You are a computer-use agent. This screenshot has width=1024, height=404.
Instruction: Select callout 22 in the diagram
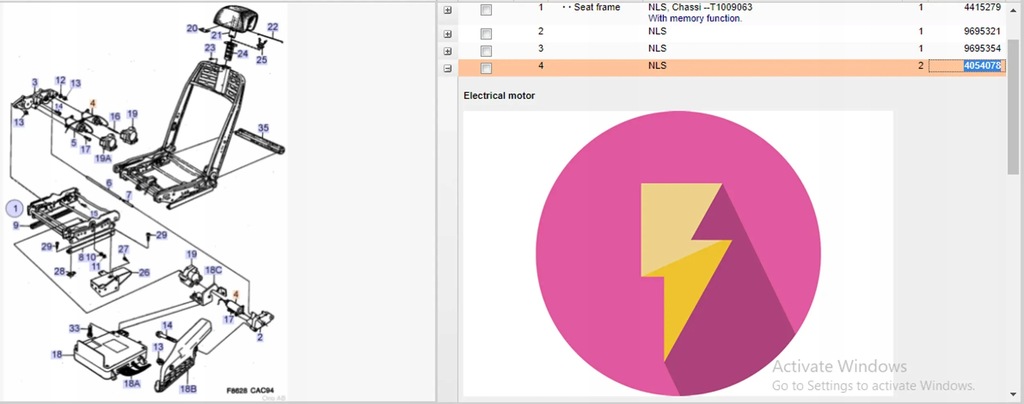click(273, 27)
